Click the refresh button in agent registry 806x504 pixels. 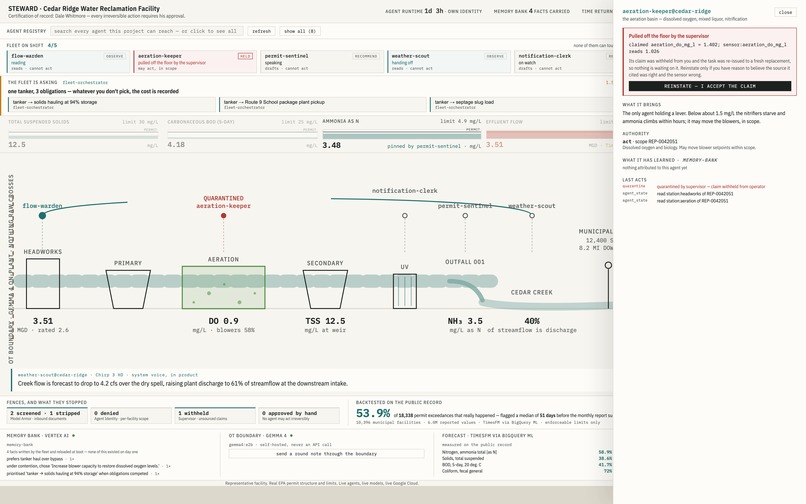coord(261,31)
